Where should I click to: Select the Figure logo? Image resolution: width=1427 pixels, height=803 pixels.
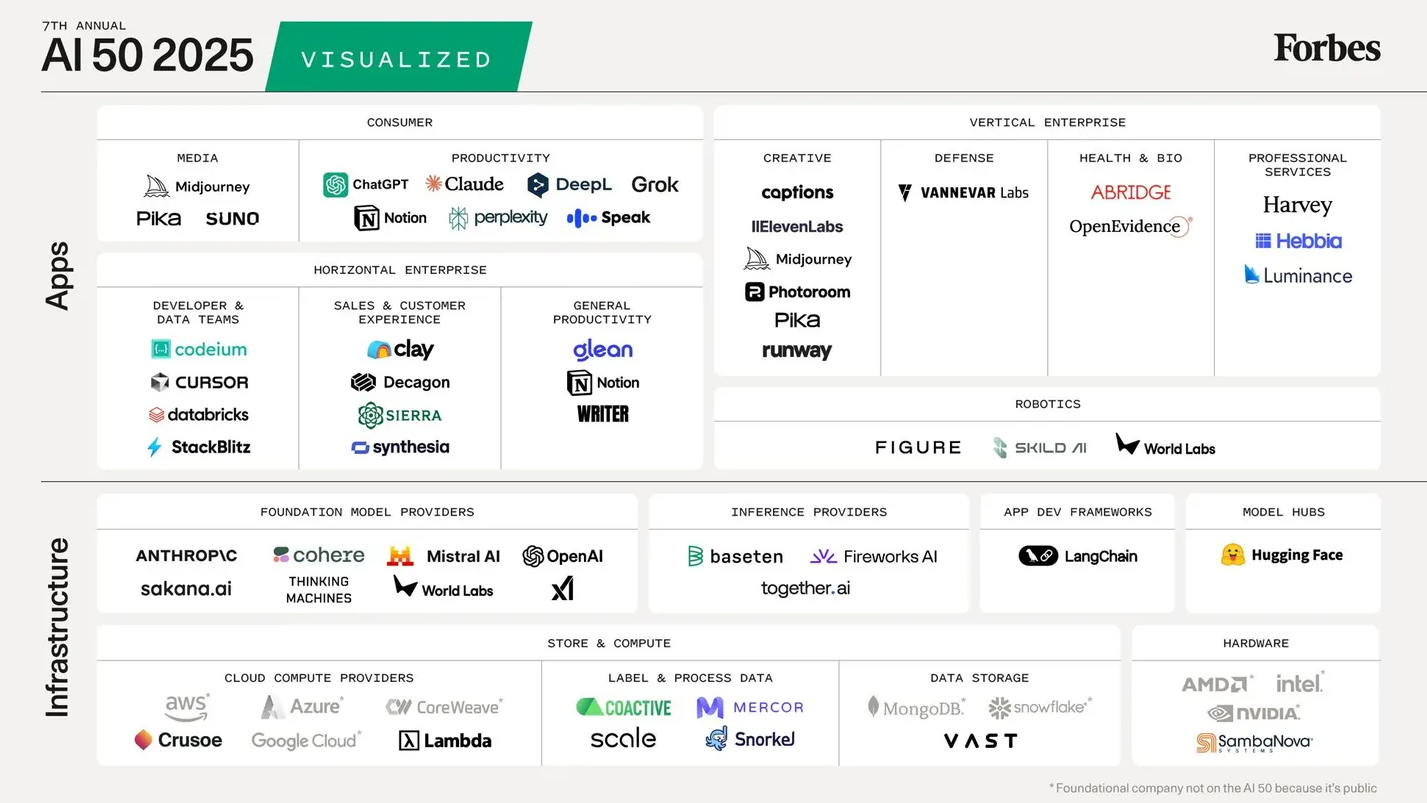point(918,448)
